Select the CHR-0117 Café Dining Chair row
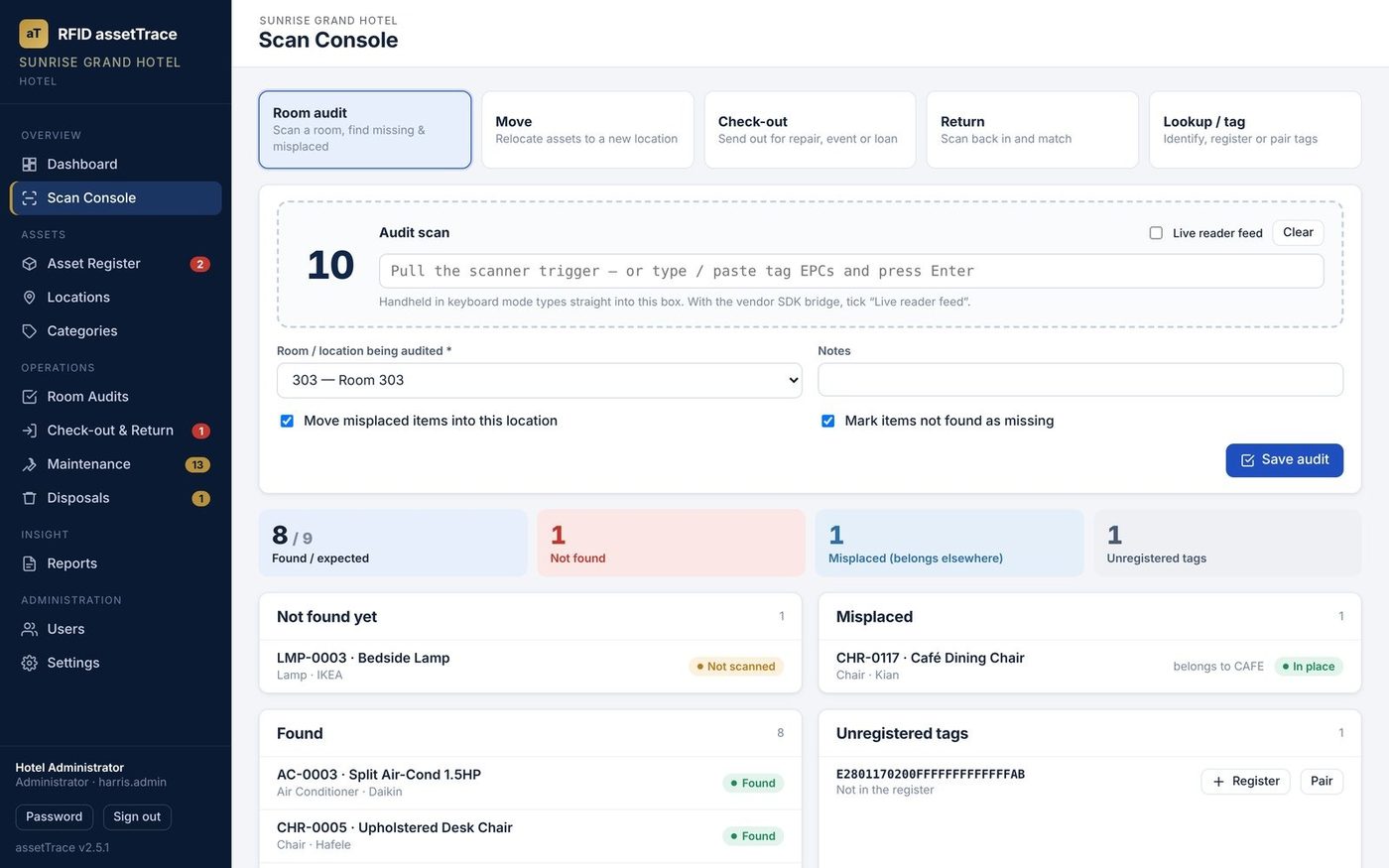This screenshot has height=868, width=1389. click(x=1089, y=667)
